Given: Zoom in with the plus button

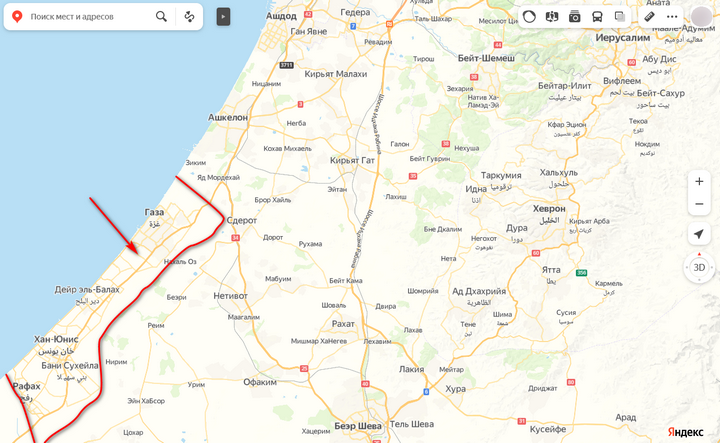Looking at the screenshot, I should point(699,181).
